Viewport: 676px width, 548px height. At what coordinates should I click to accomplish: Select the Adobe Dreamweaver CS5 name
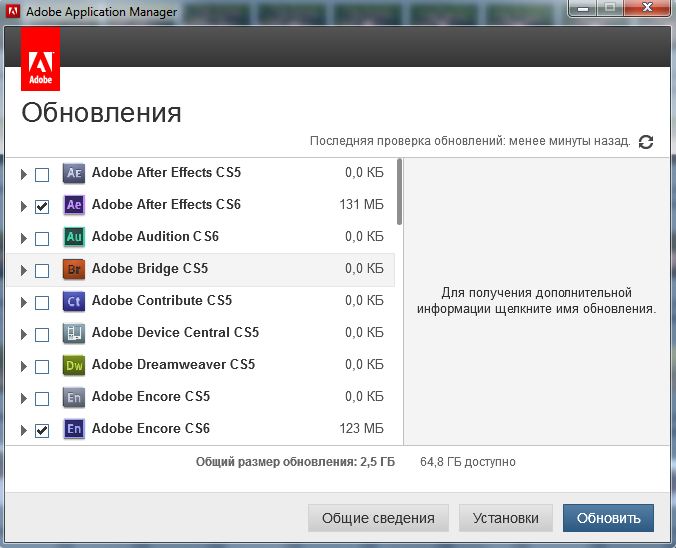coord(173,364)
